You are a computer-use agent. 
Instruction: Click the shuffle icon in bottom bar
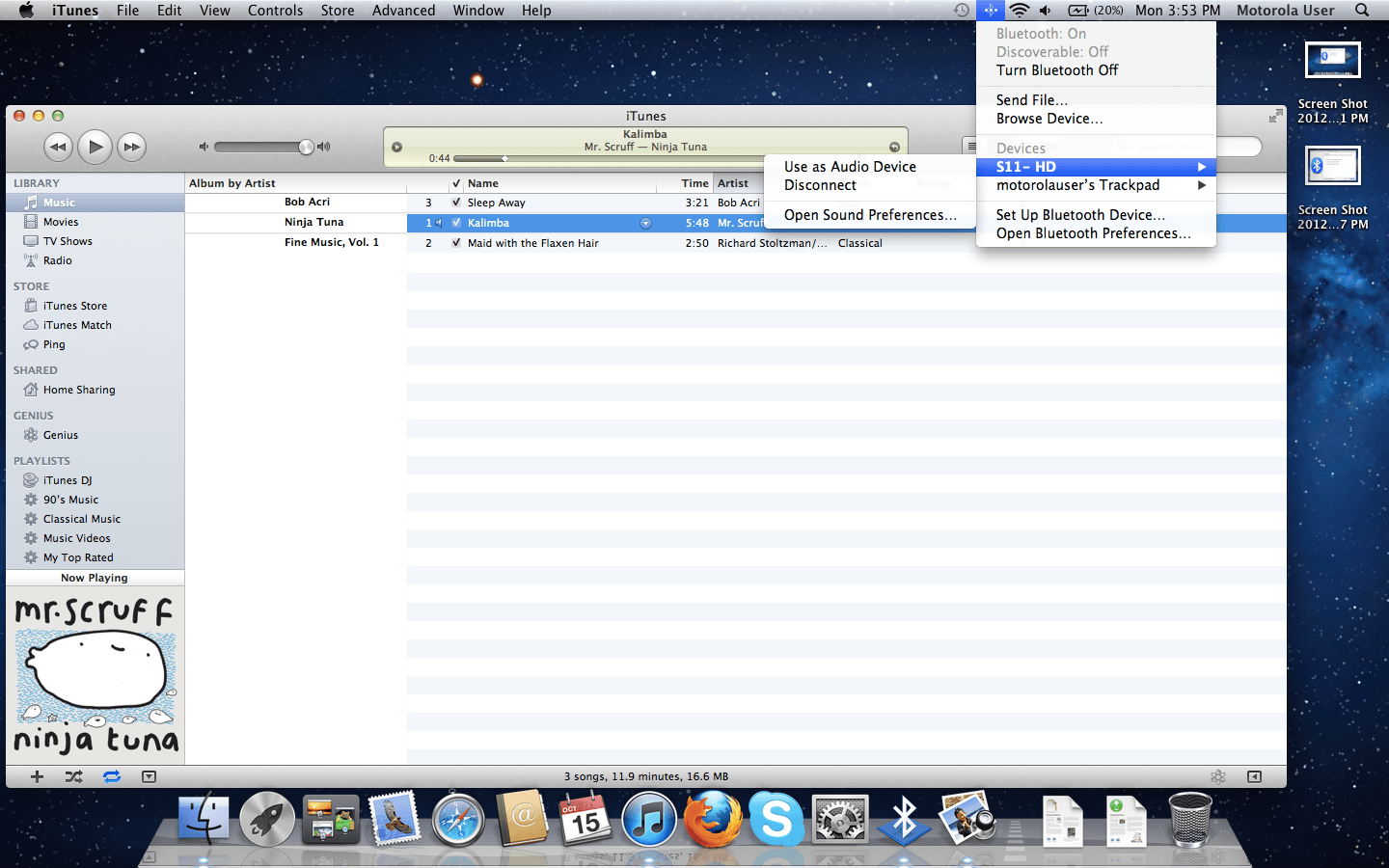pos(73,776)
